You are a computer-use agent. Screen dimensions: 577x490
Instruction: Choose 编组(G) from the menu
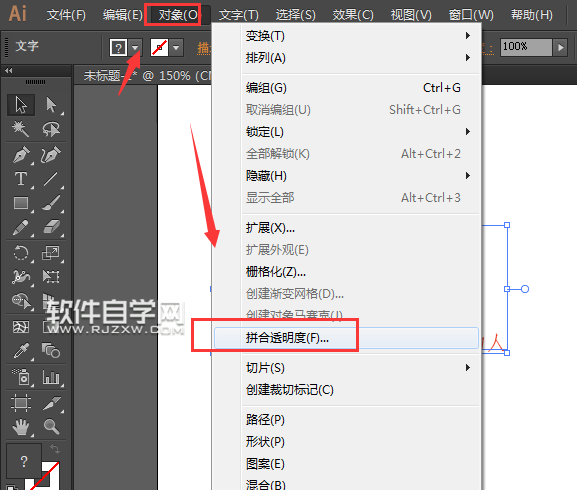pyautogui.click(x=346, y=88)
